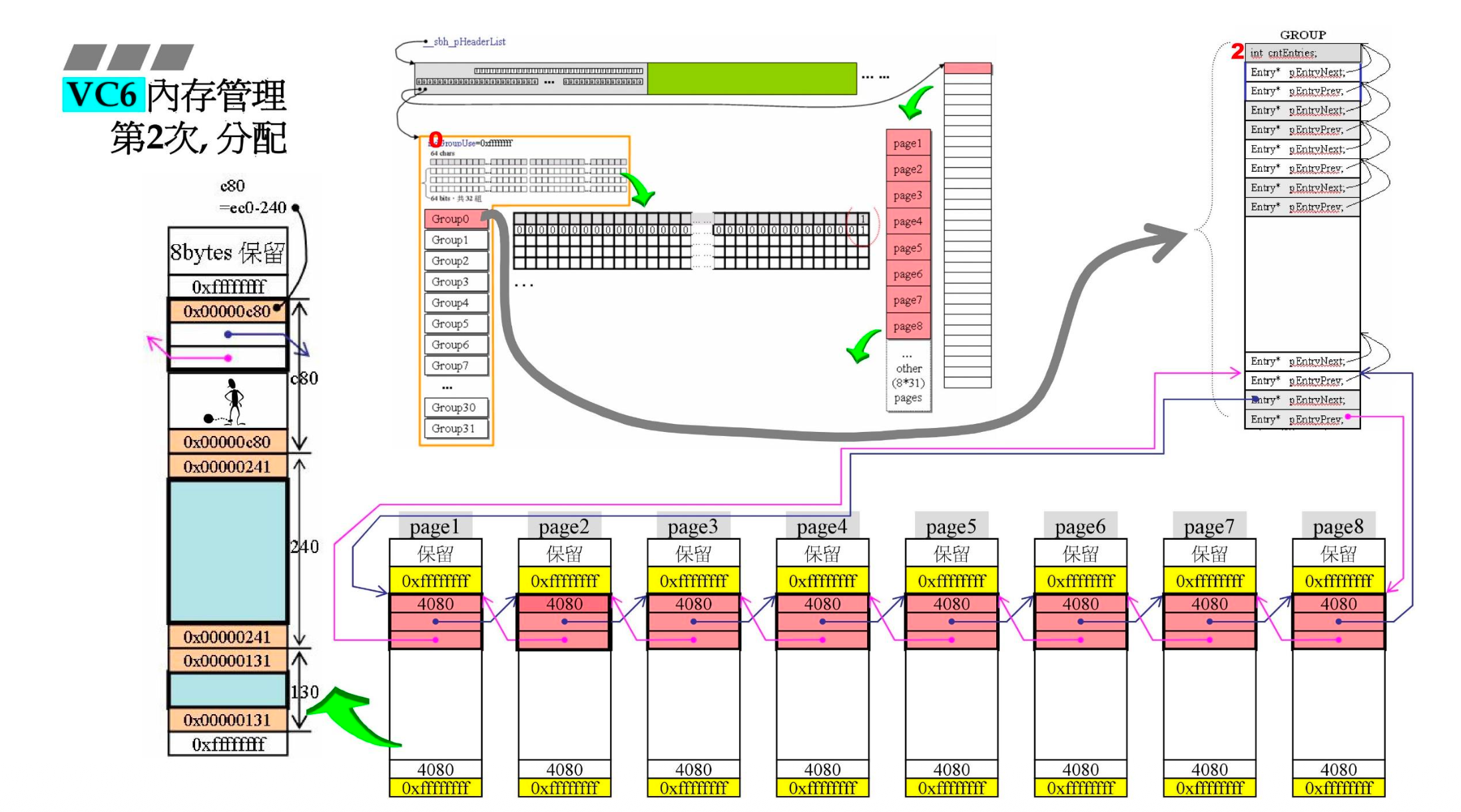This screenshot has width=1461, height=812.
Task: Click the c80 =ec0-240 annotation
Action: tap(252, 196)
